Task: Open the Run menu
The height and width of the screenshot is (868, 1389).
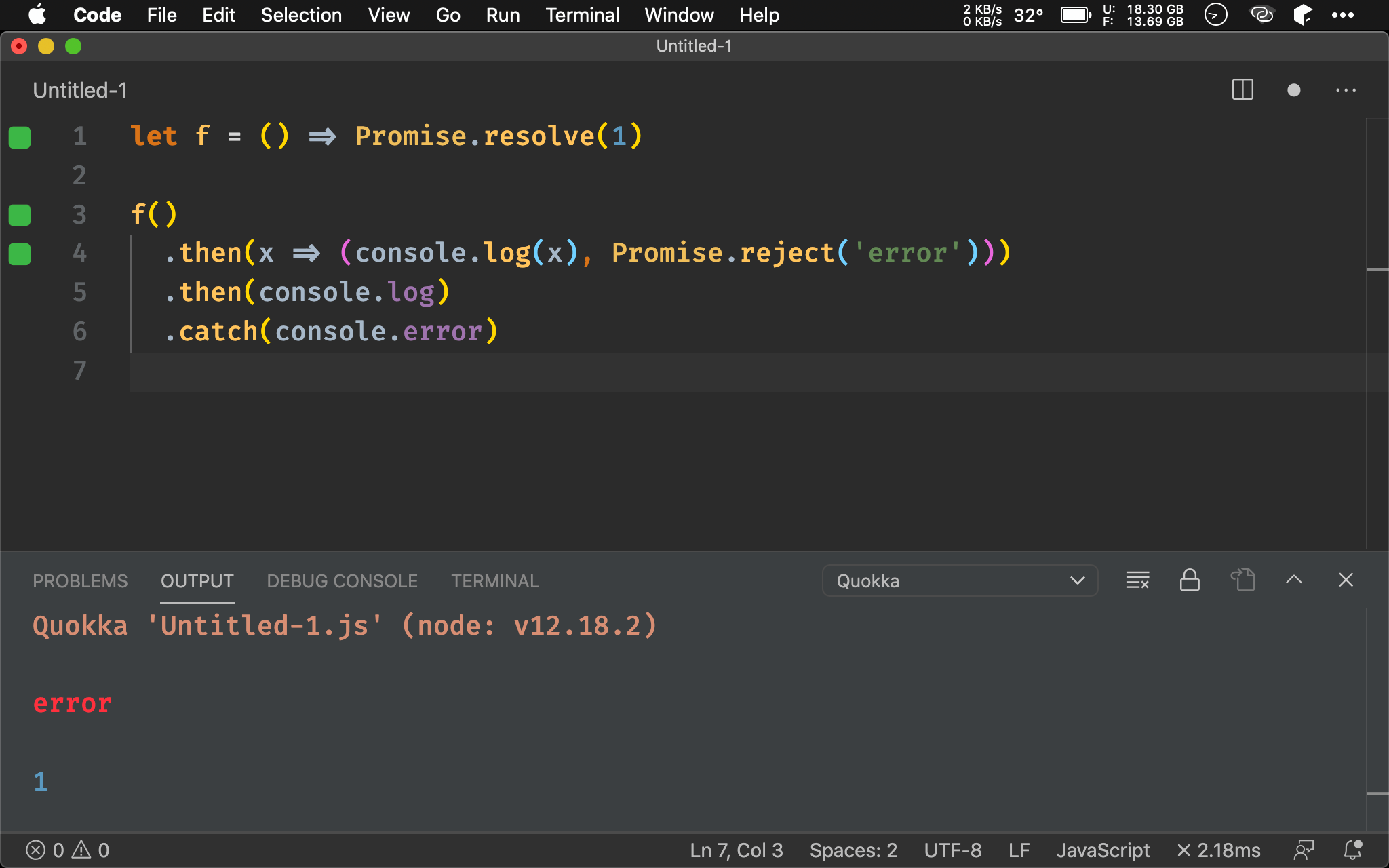Action: coord(503,15)
